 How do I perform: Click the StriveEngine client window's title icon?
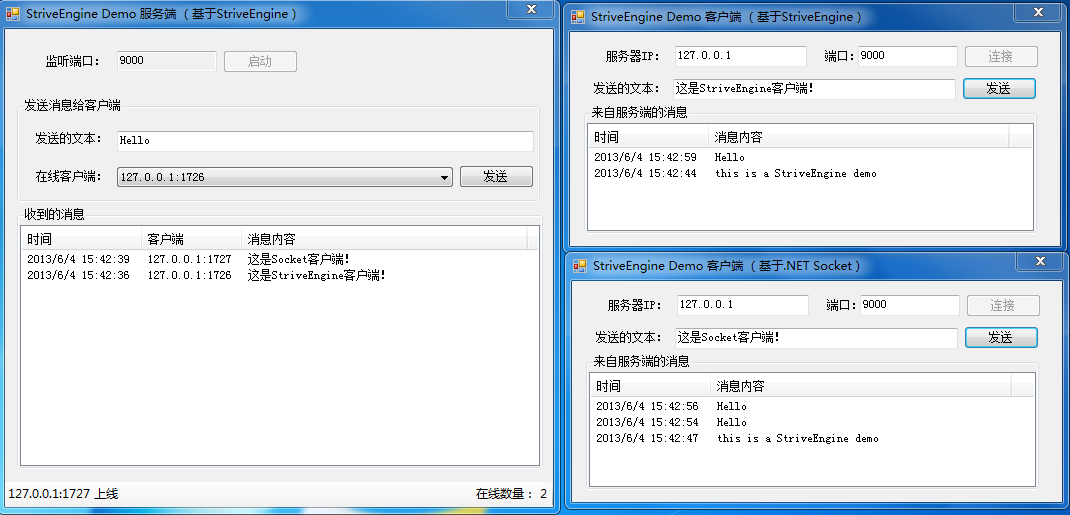(x=578, y=16)
